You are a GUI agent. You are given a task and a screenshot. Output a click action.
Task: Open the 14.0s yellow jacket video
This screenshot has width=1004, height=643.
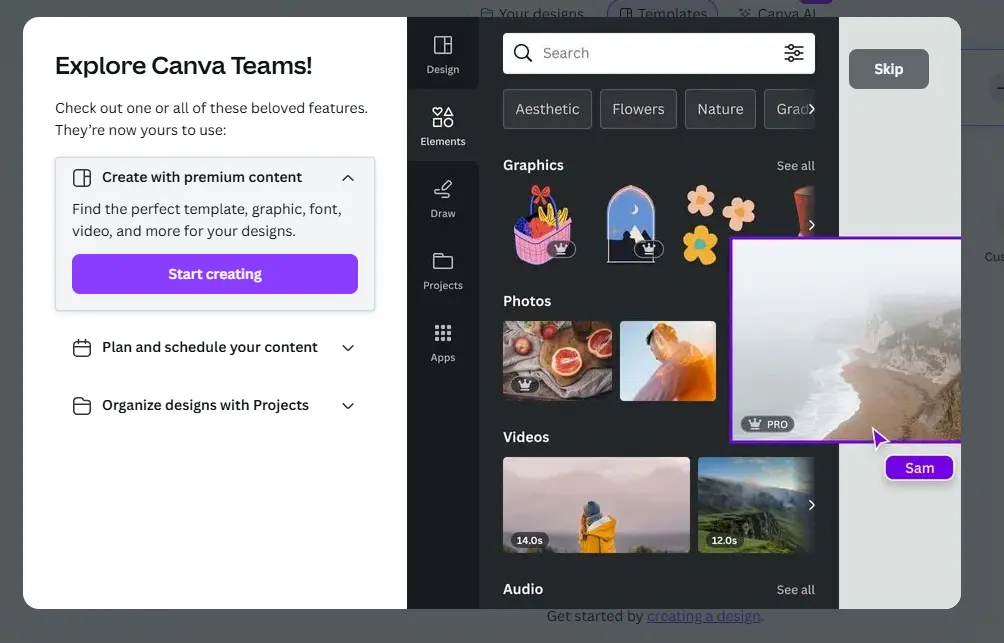pyautogui.click(x=596, y=505)
